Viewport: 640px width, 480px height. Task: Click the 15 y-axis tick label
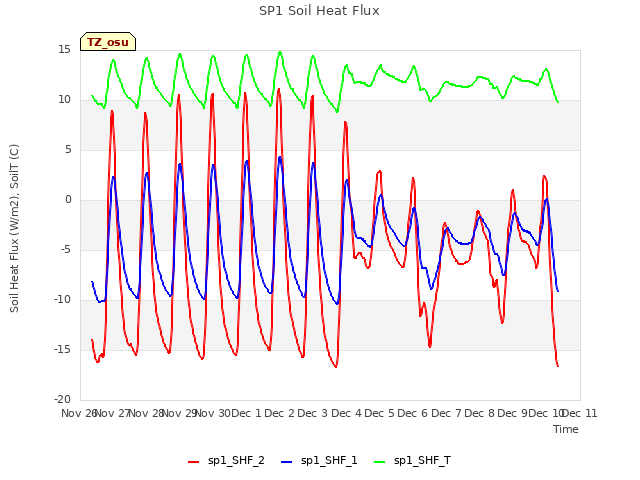64,50
